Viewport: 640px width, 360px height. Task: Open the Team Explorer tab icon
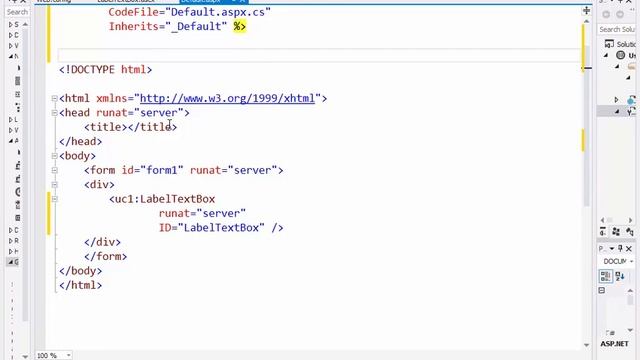pyautogui.click(x=616, y=232)
